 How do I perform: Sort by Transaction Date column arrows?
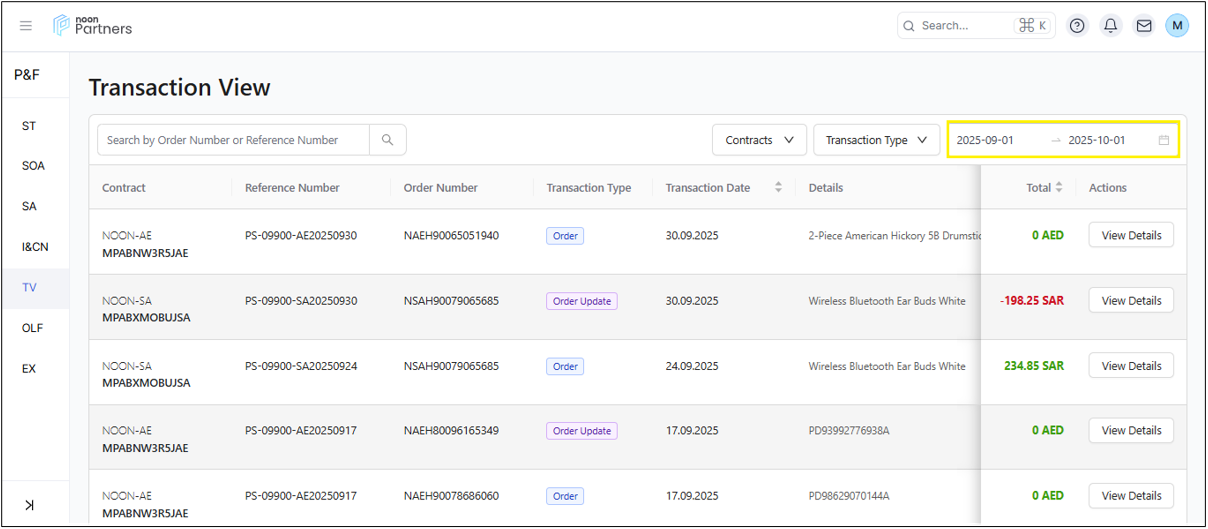click(778, 188)
